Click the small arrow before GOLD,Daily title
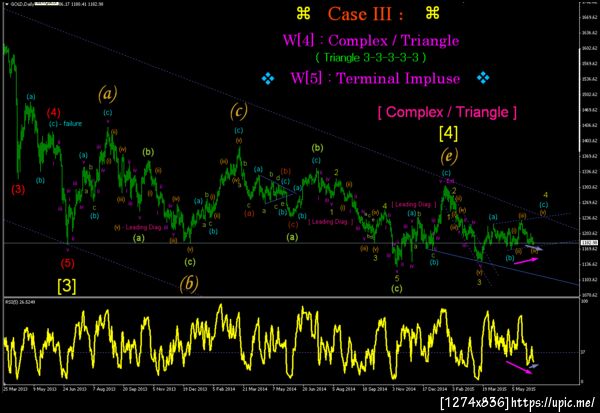The width and height of the screenshot is (600, 413). [7, 4]
